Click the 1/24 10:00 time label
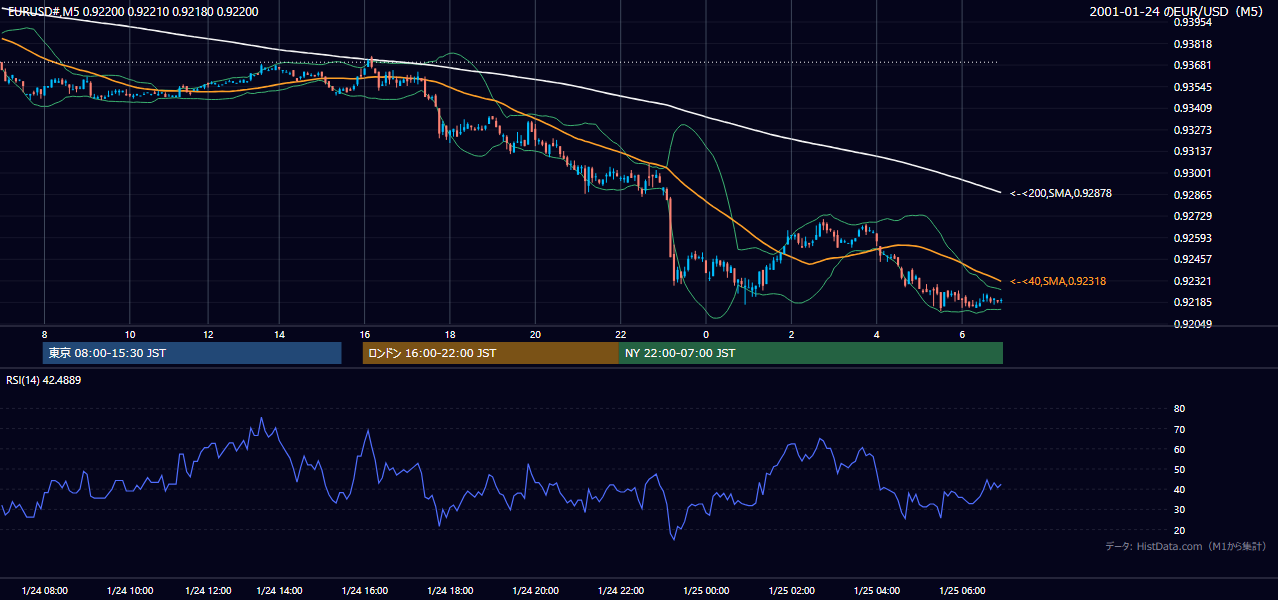The width and height of the screenshot is (1278, 600). (130, 591)
